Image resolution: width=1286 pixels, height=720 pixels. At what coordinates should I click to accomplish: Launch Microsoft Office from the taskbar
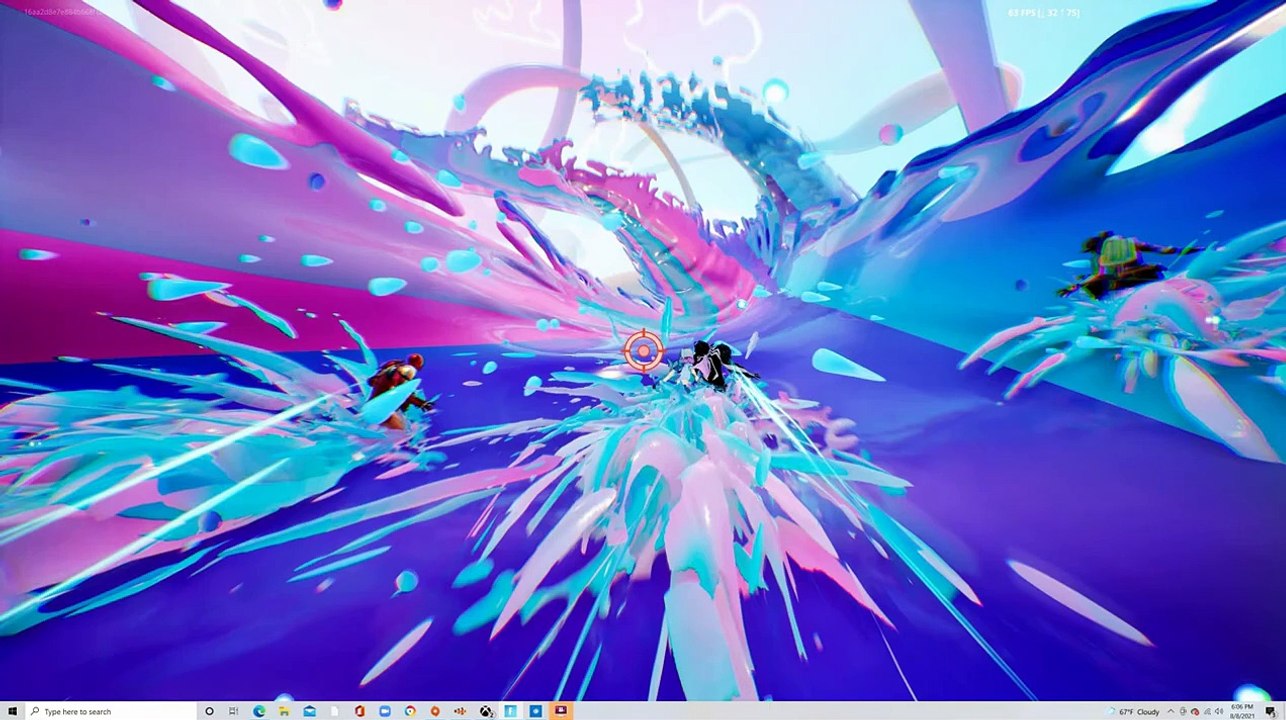(x=359, y=711)
